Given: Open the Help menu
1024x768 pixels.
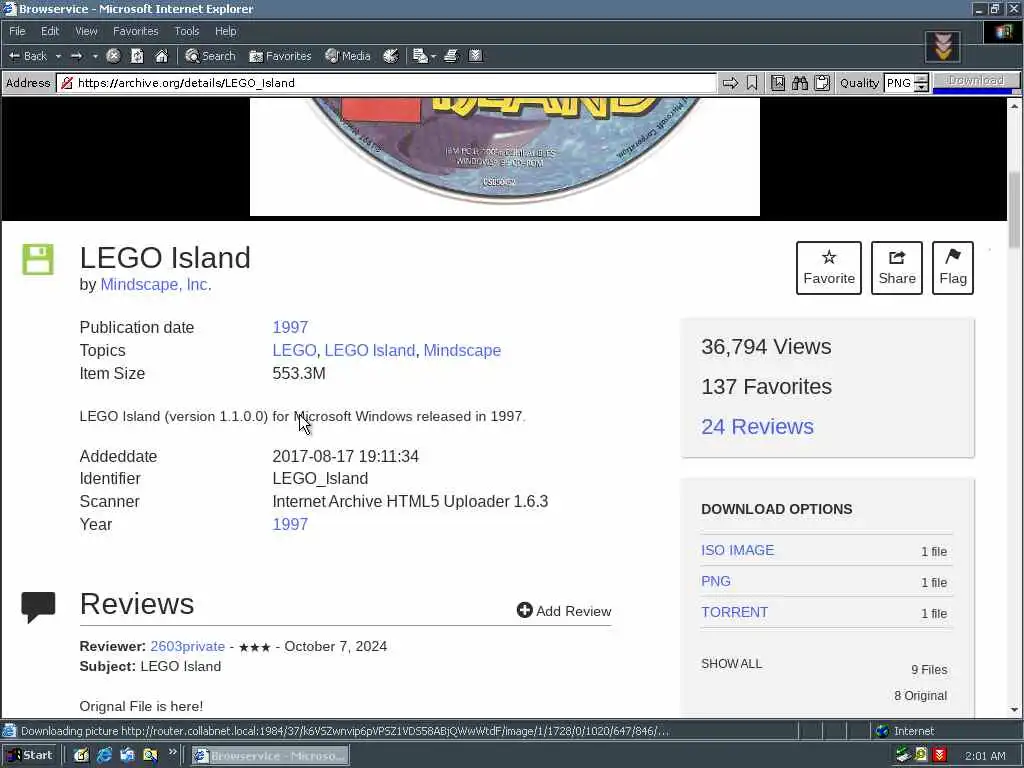Looking at the screenshot, I should pyautogui.click(x=225, y=31).
